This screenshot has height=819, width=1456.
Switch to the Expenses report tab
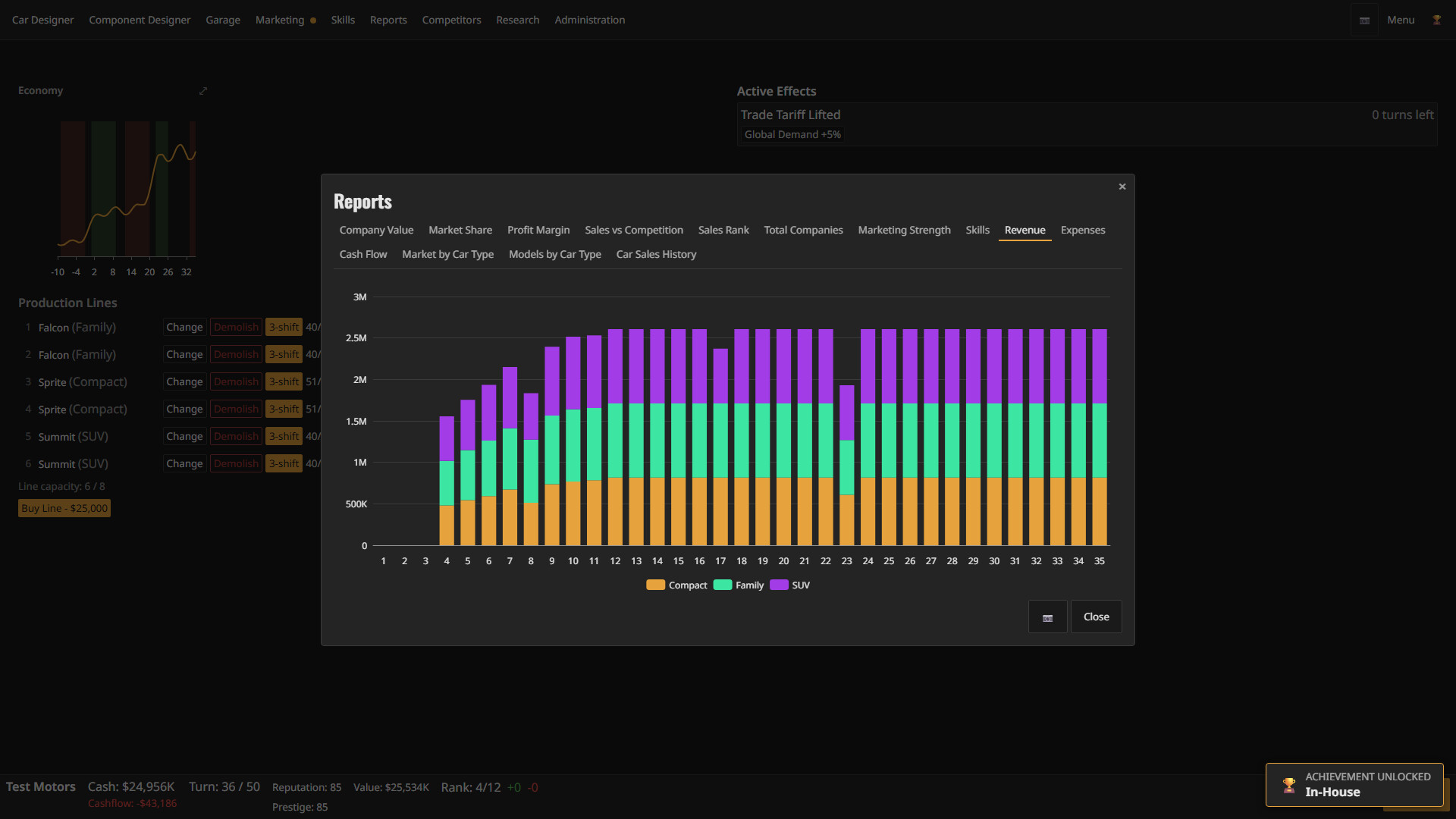point(1082,231)
